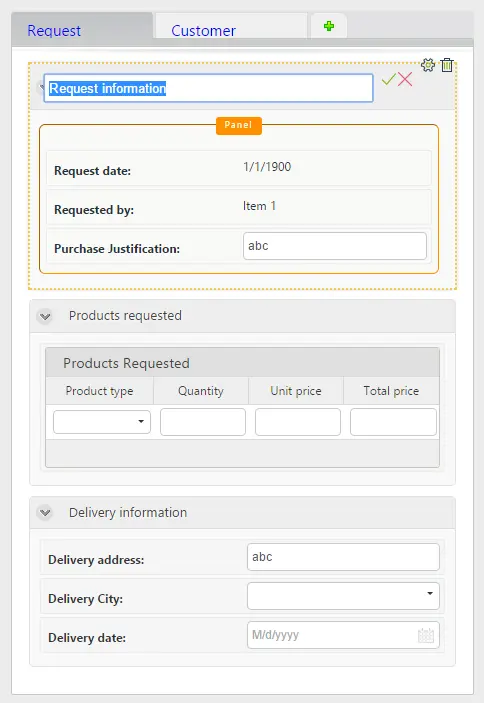Click the Delivery City label
This screenshot has height=703, width=484.
[86, 599]
